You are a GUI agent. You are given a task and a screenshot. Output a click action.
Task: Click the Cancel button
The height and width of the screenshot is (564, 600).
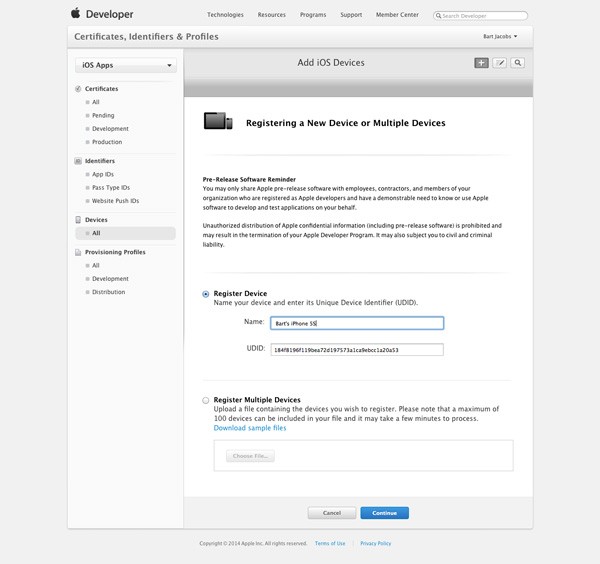click(332, 513)
